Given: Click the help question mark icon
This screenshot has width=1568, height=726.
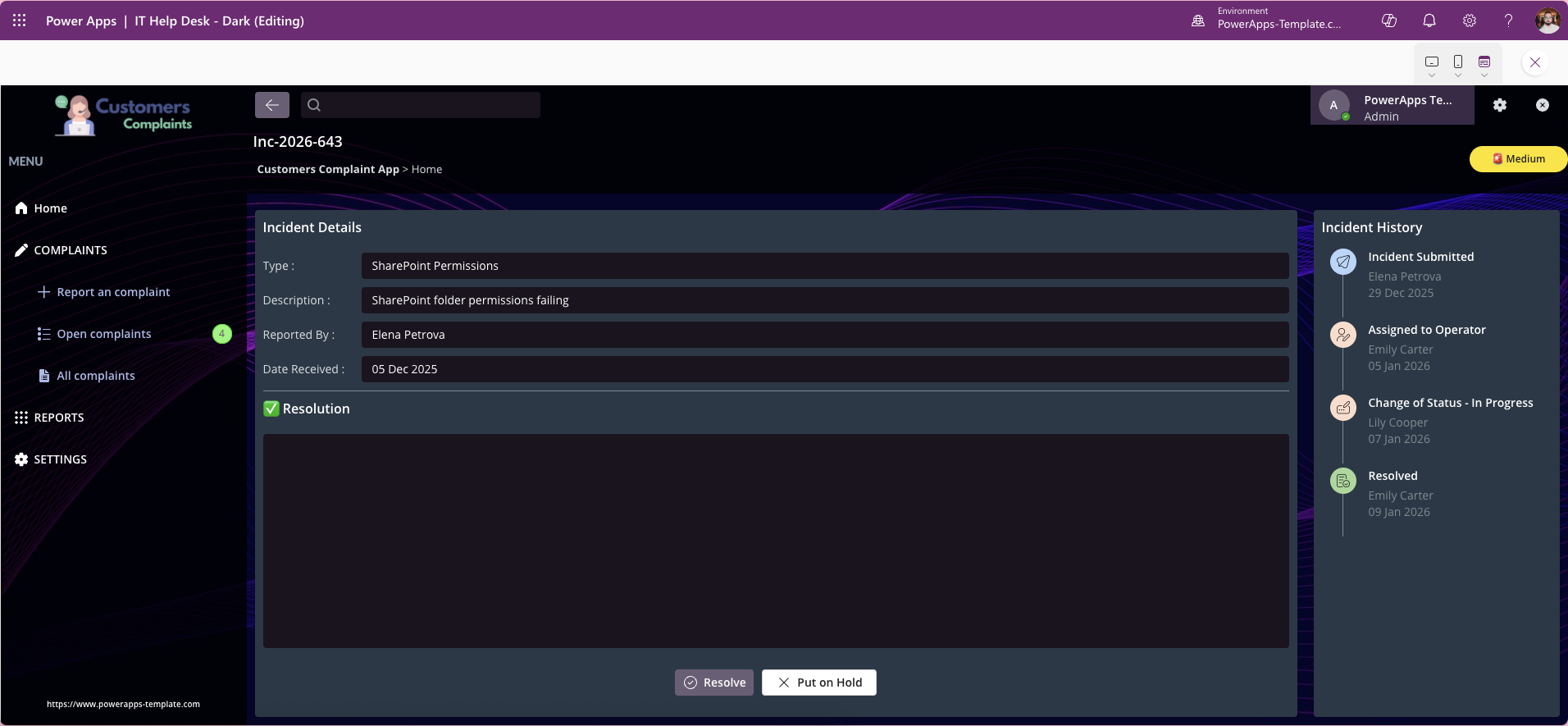Looking at the screenshot, I should pos(1508,21).
